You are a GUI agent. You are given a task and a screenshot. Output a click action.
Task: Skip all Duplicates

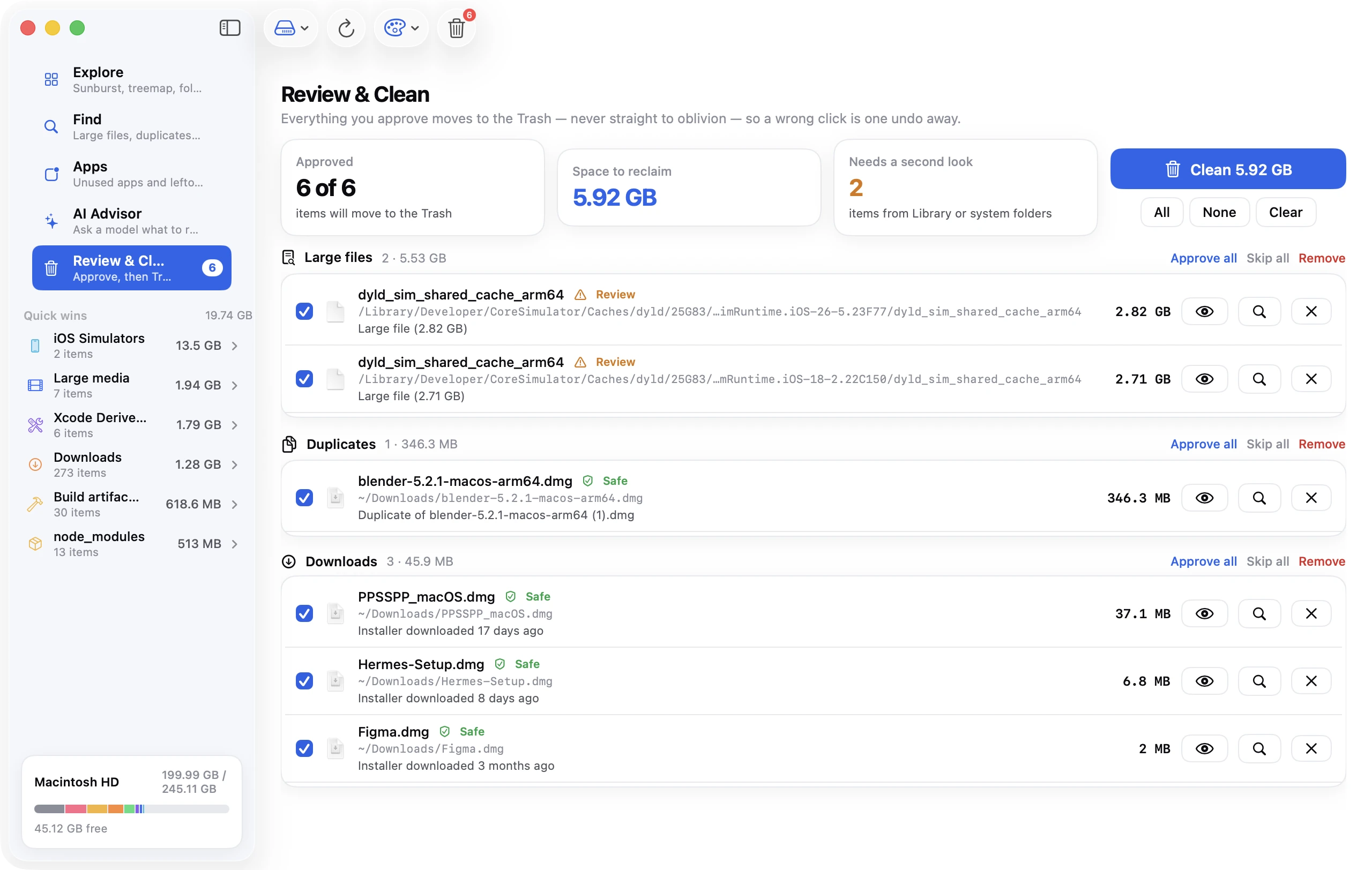click(x=1267, y=444)
